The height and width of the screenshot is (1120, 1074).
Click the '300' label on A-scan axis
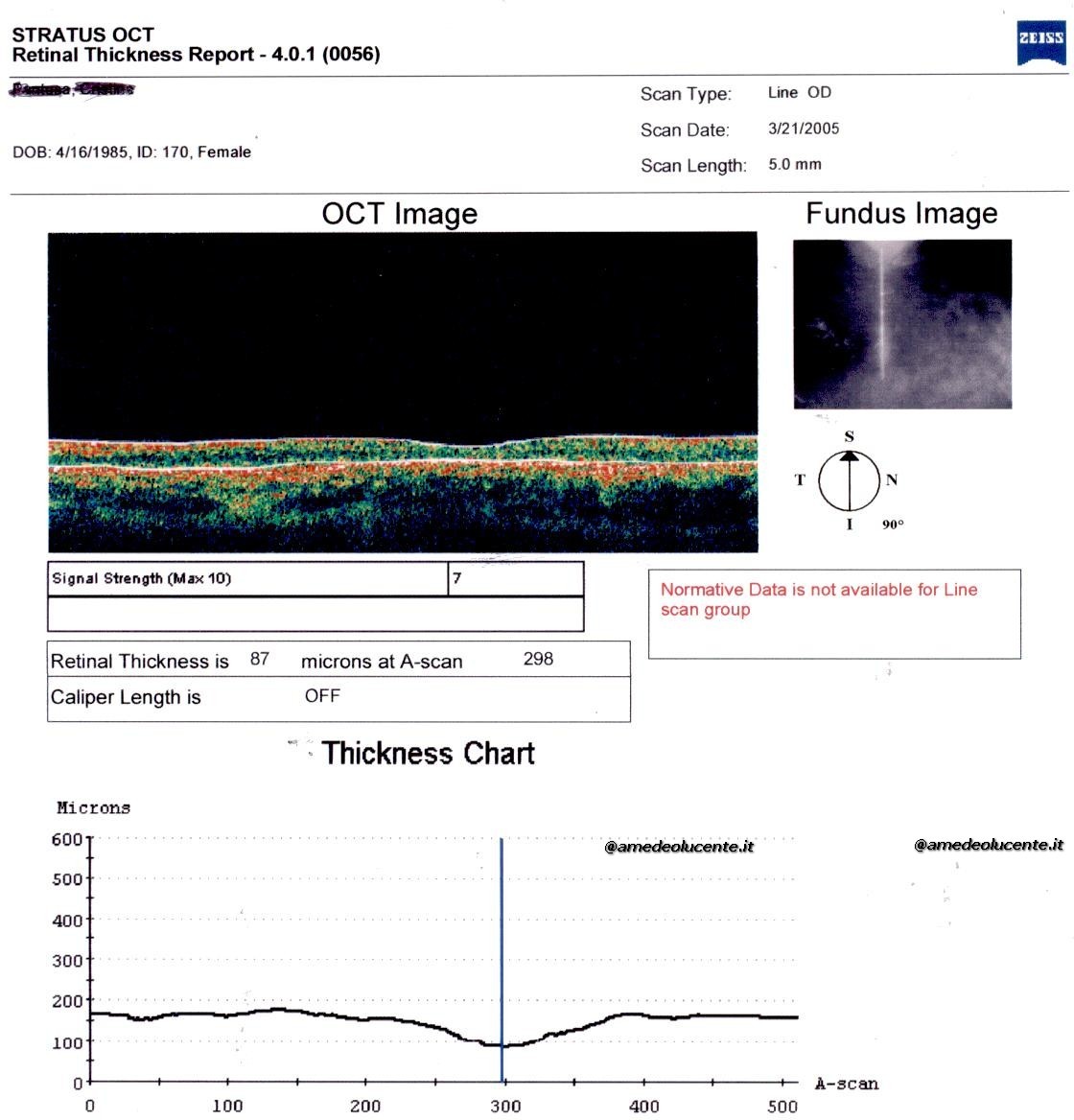coord(505,1107)
